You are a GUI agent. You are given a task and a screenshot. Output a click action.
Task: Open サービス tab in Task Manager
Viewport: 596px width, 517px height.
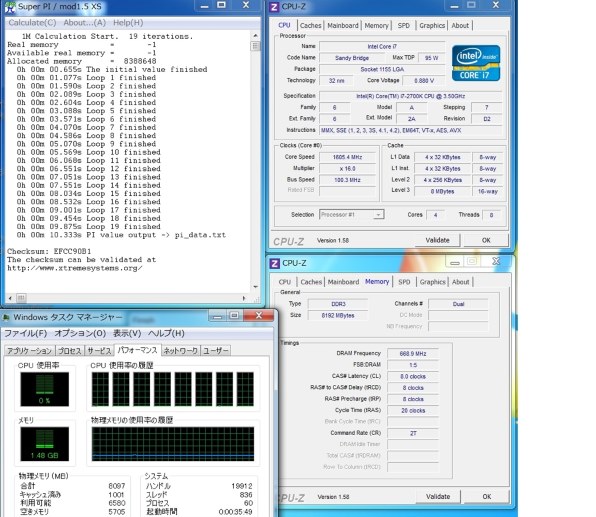tap(99, 351)
